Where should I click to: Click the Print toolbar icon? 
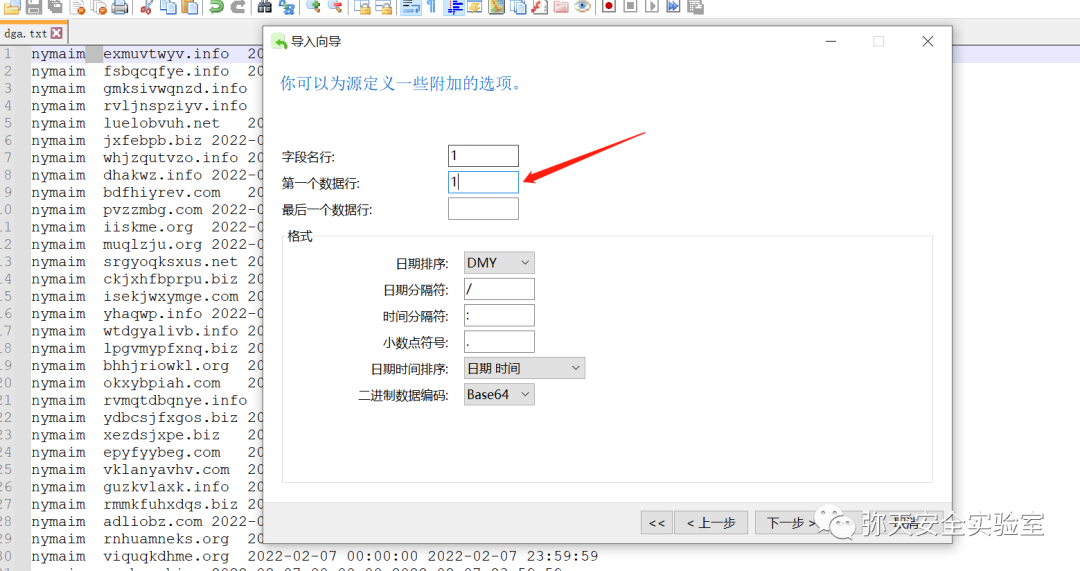point(120,7)
